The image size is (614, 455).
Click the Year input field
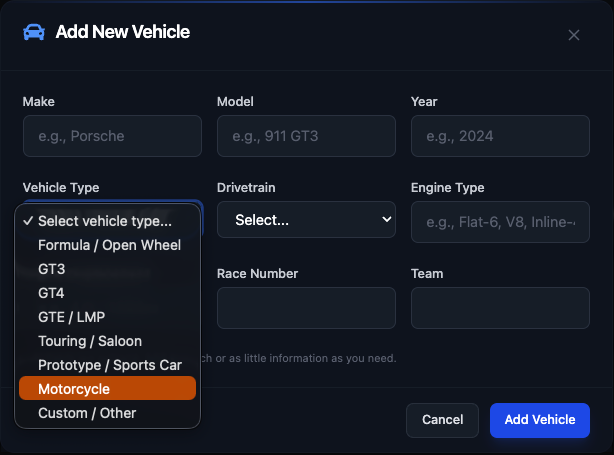click(500, 136)
